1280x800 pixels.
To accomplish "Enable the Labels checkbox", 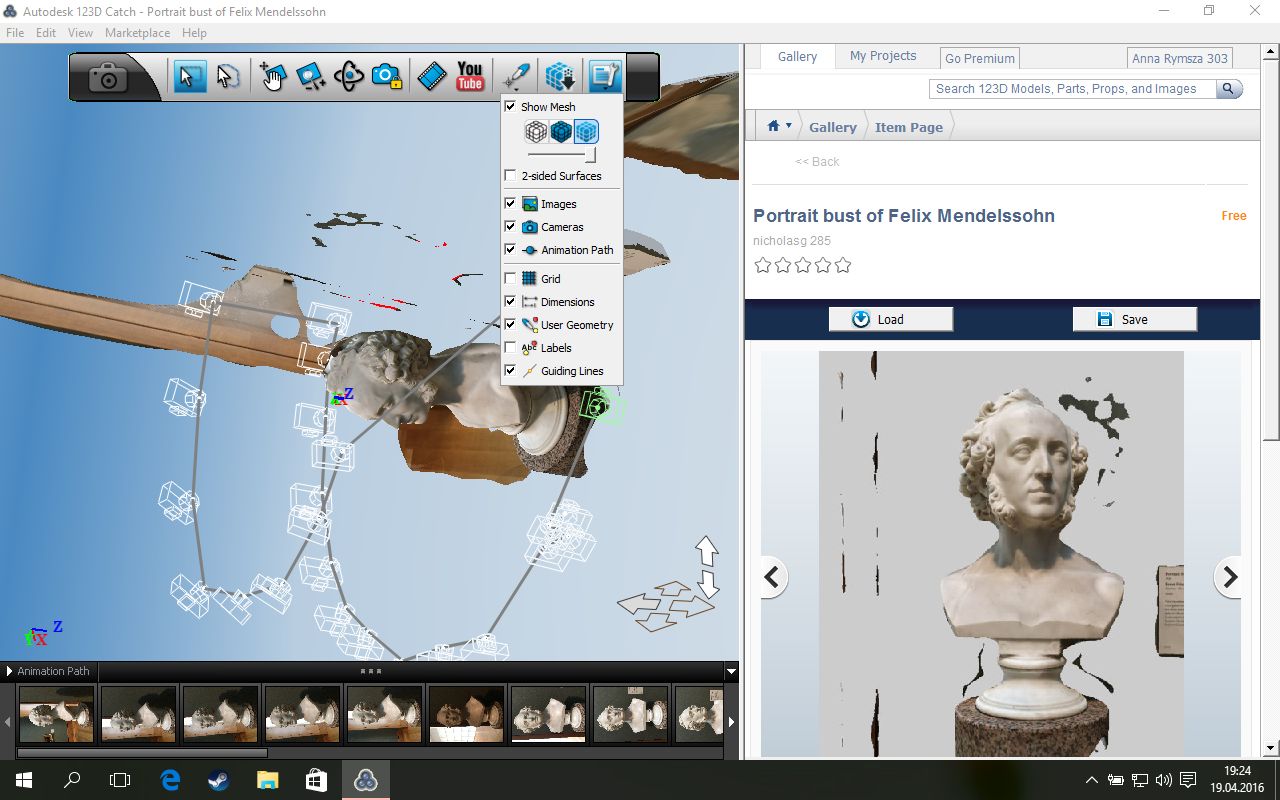I will click(510, 347).
